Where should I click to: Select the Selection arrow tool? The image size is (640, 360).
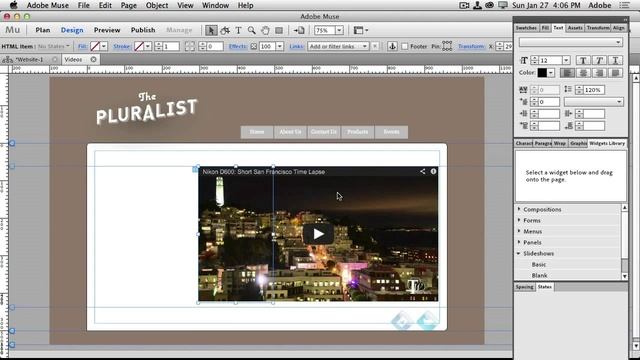pos(211,30)
